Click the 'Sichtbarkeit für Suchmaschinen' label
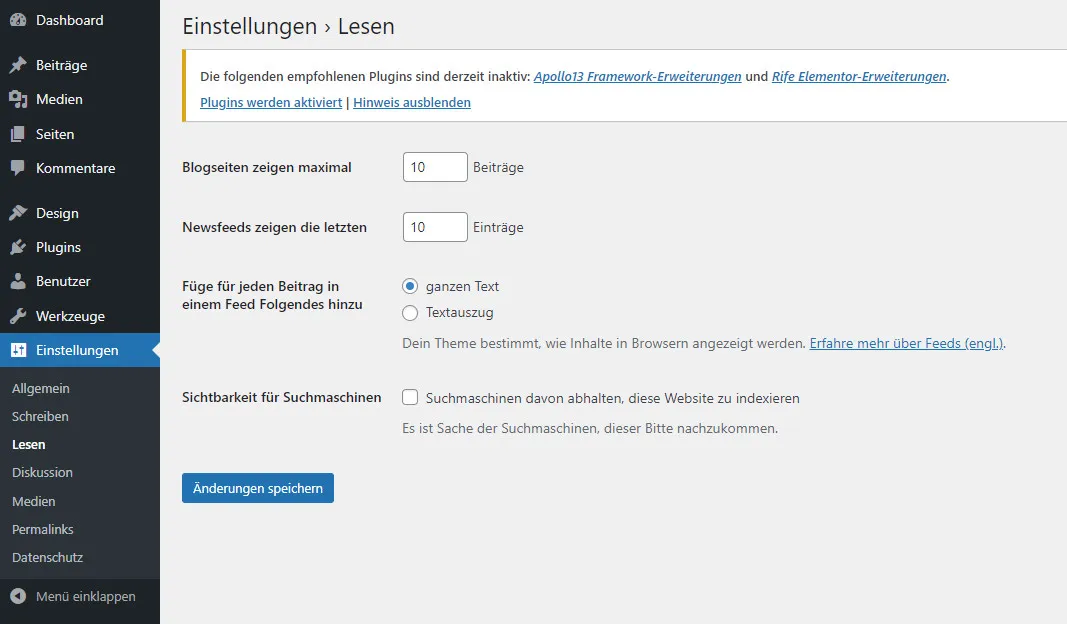This screenshot has width=1067, height=624. click(x=281, y=397)
